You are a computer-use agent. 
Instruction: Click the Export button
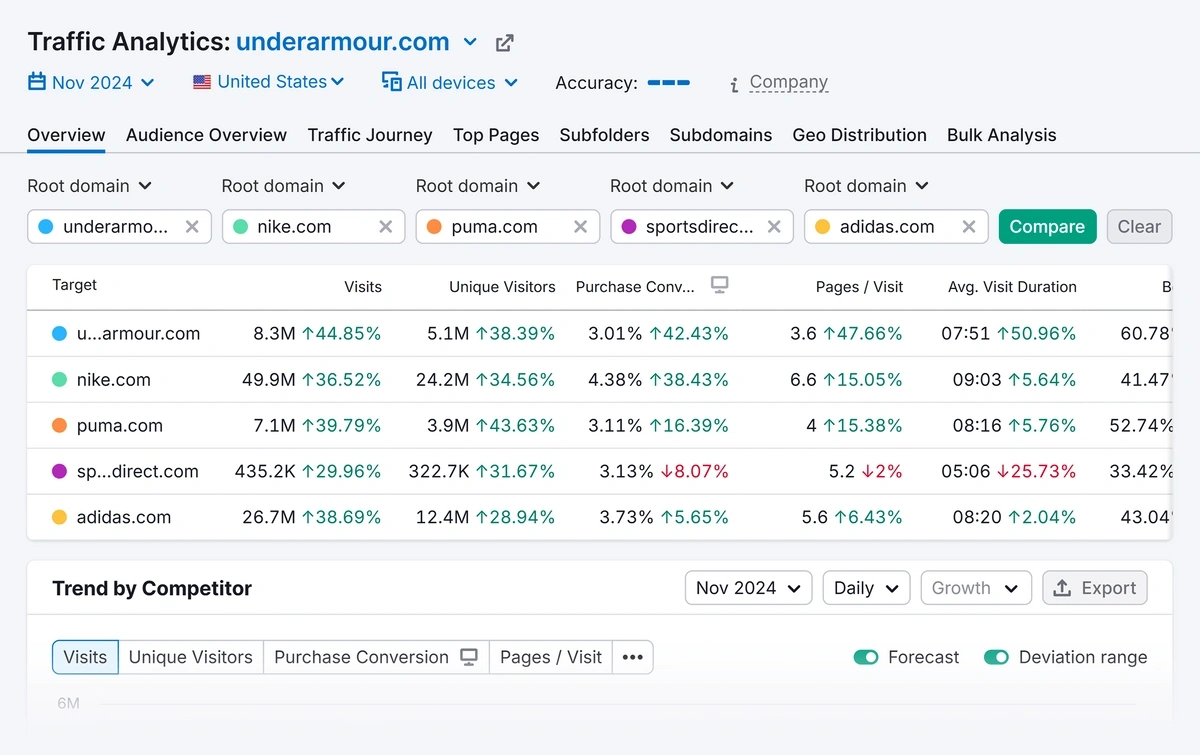(x=1095, y=588)
